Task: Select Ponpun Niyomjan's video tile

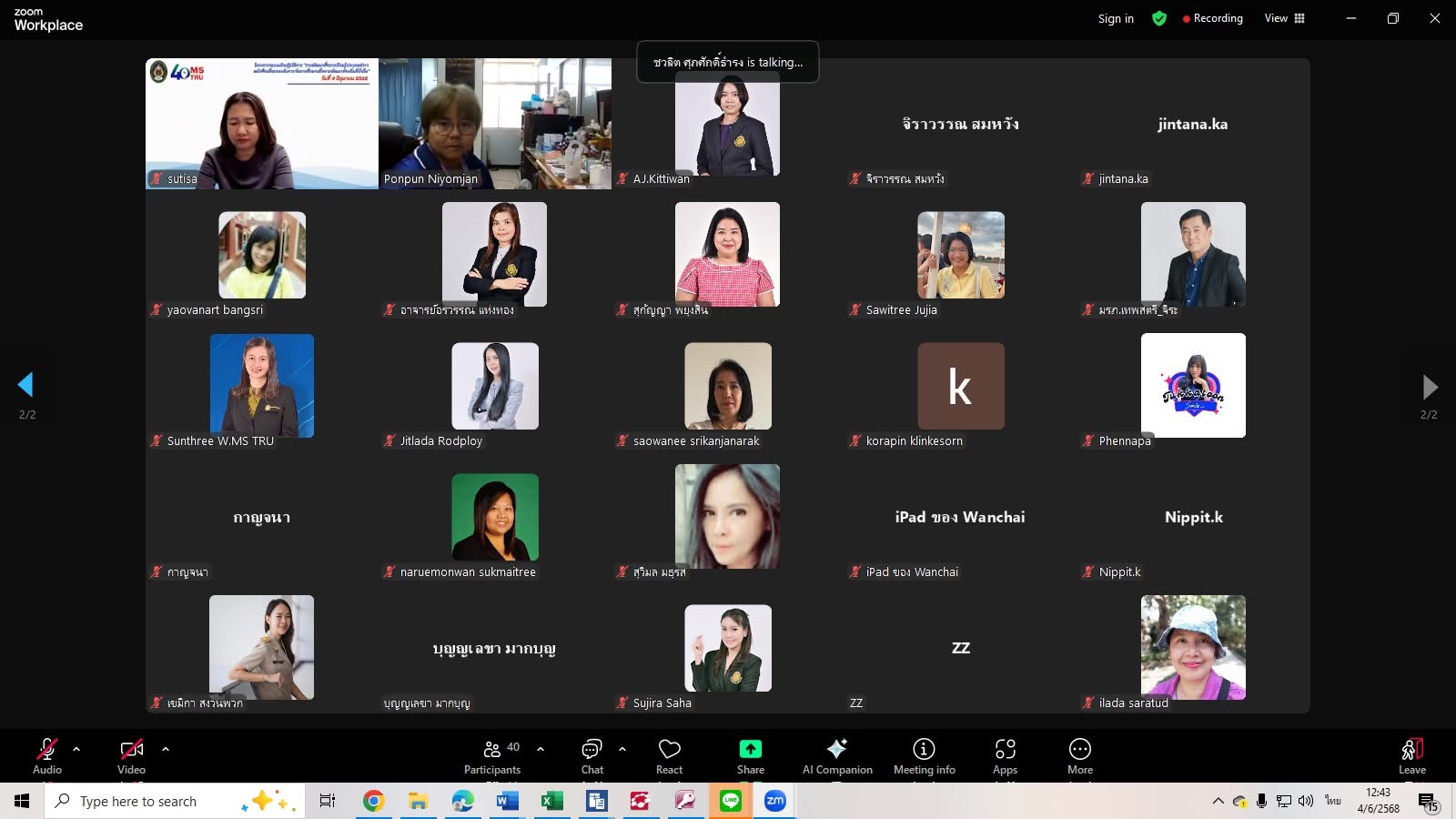Action: [x=495, y=124]
